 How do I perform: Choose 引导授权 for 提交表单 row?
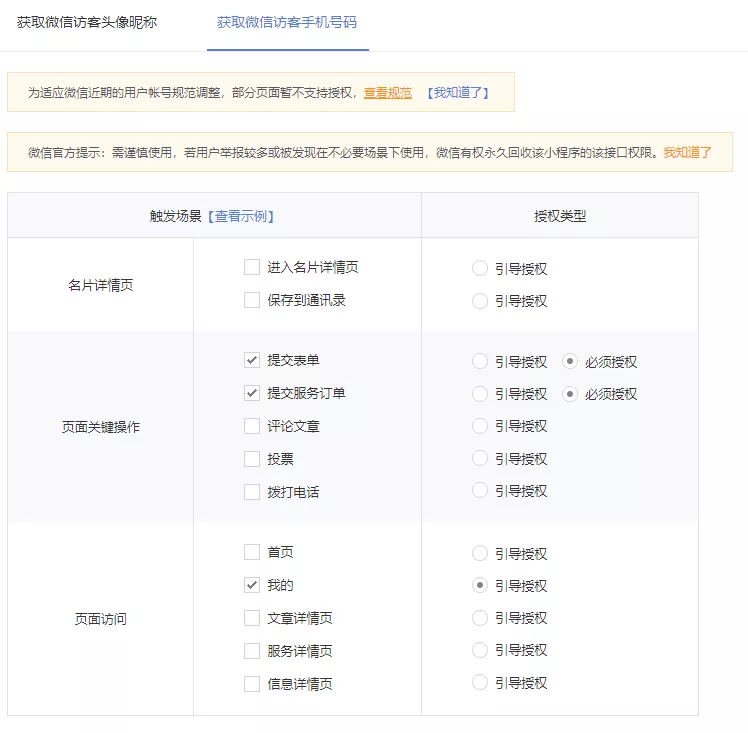[x=479, y=361]
